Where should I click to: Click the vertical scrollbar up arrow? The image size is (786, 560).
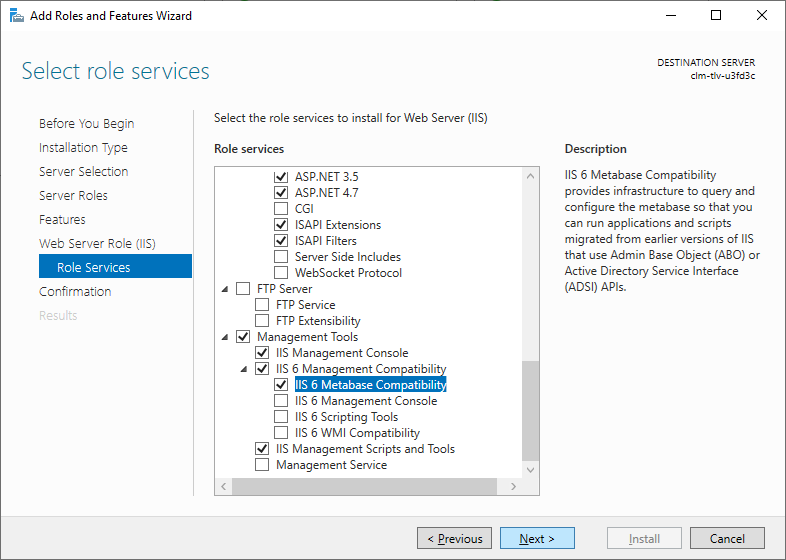[530, 176]
